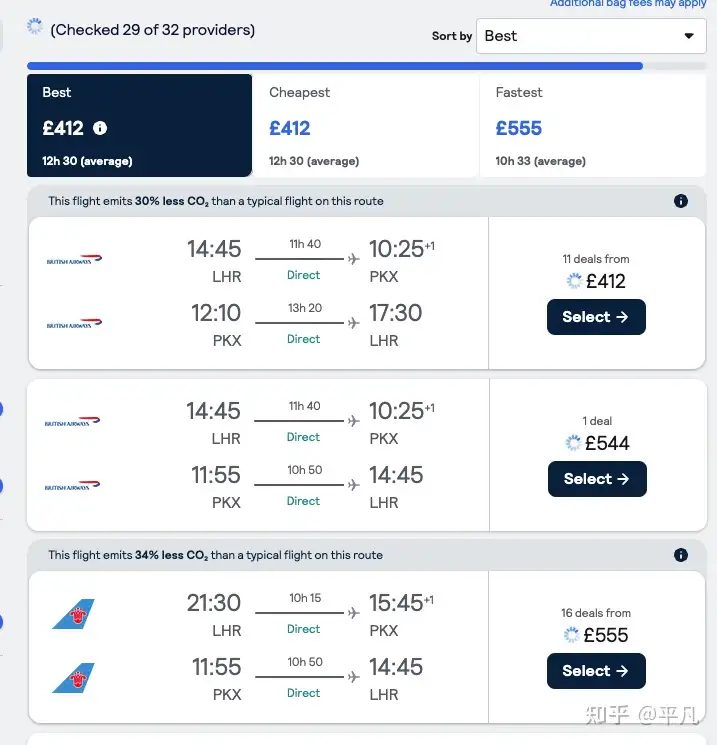Click British Airways logo on 12:10 return flight

[75, 324]
